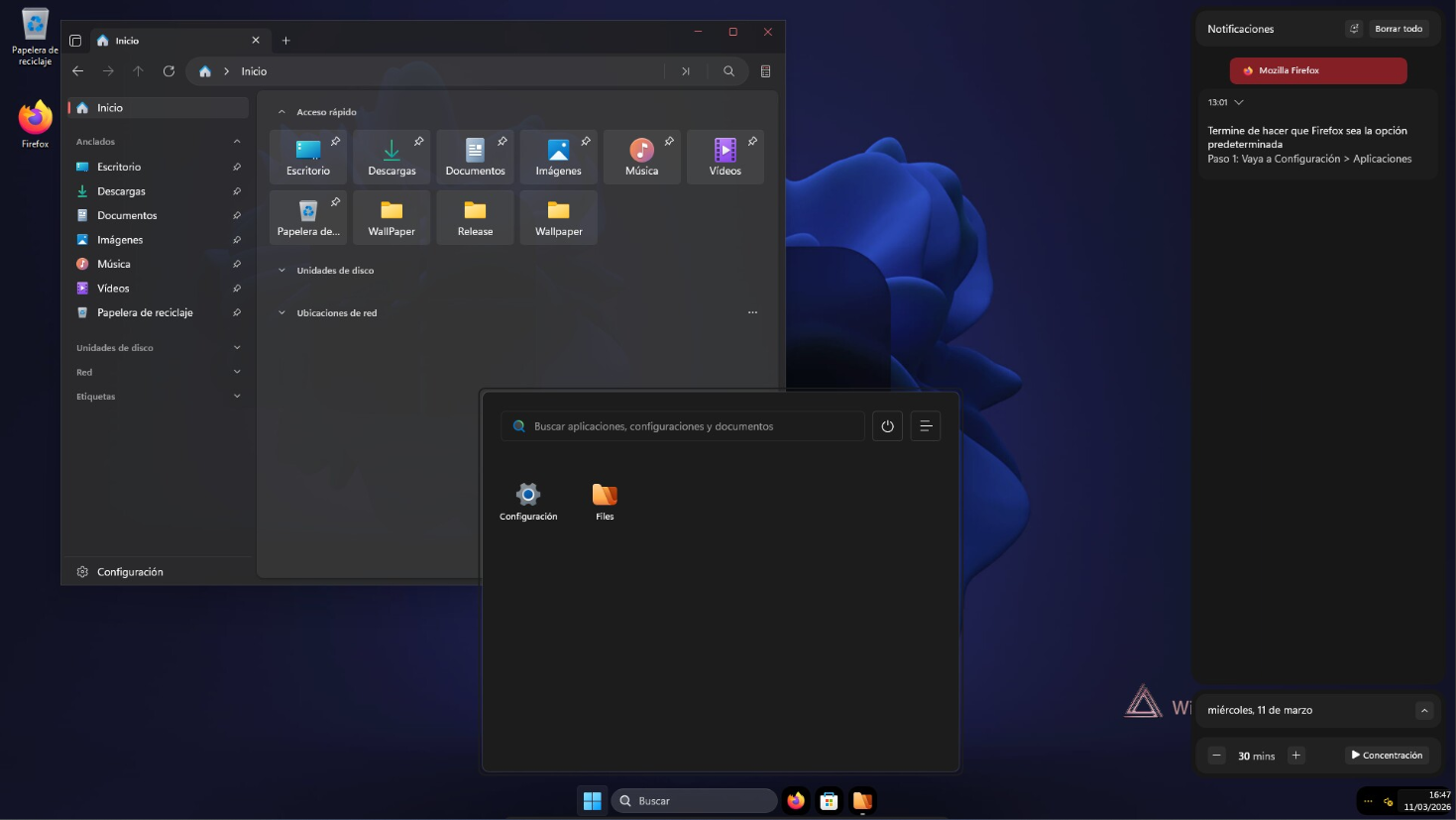Click the start menu search field
The image size is (1456, 820).
[683, 426]
